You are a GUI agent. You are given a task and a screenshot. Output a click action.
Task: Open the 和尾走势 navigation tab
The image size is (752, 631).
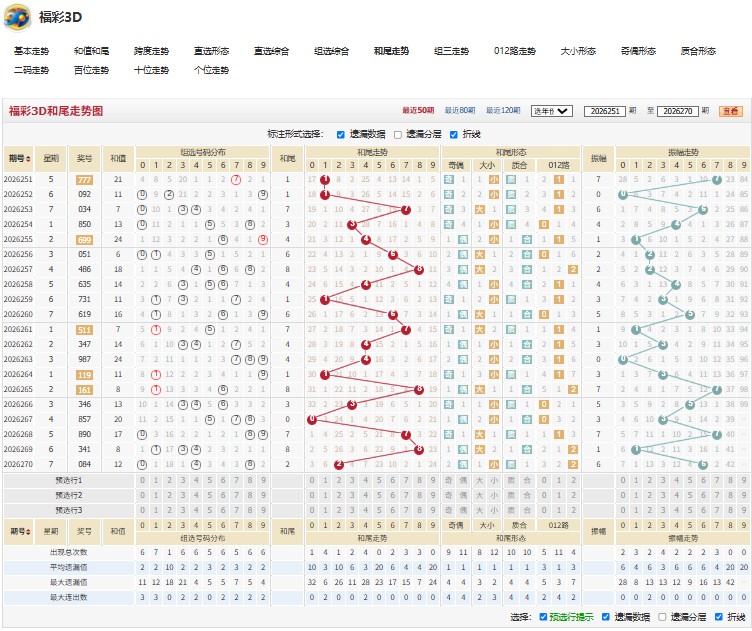coord(391,51)
